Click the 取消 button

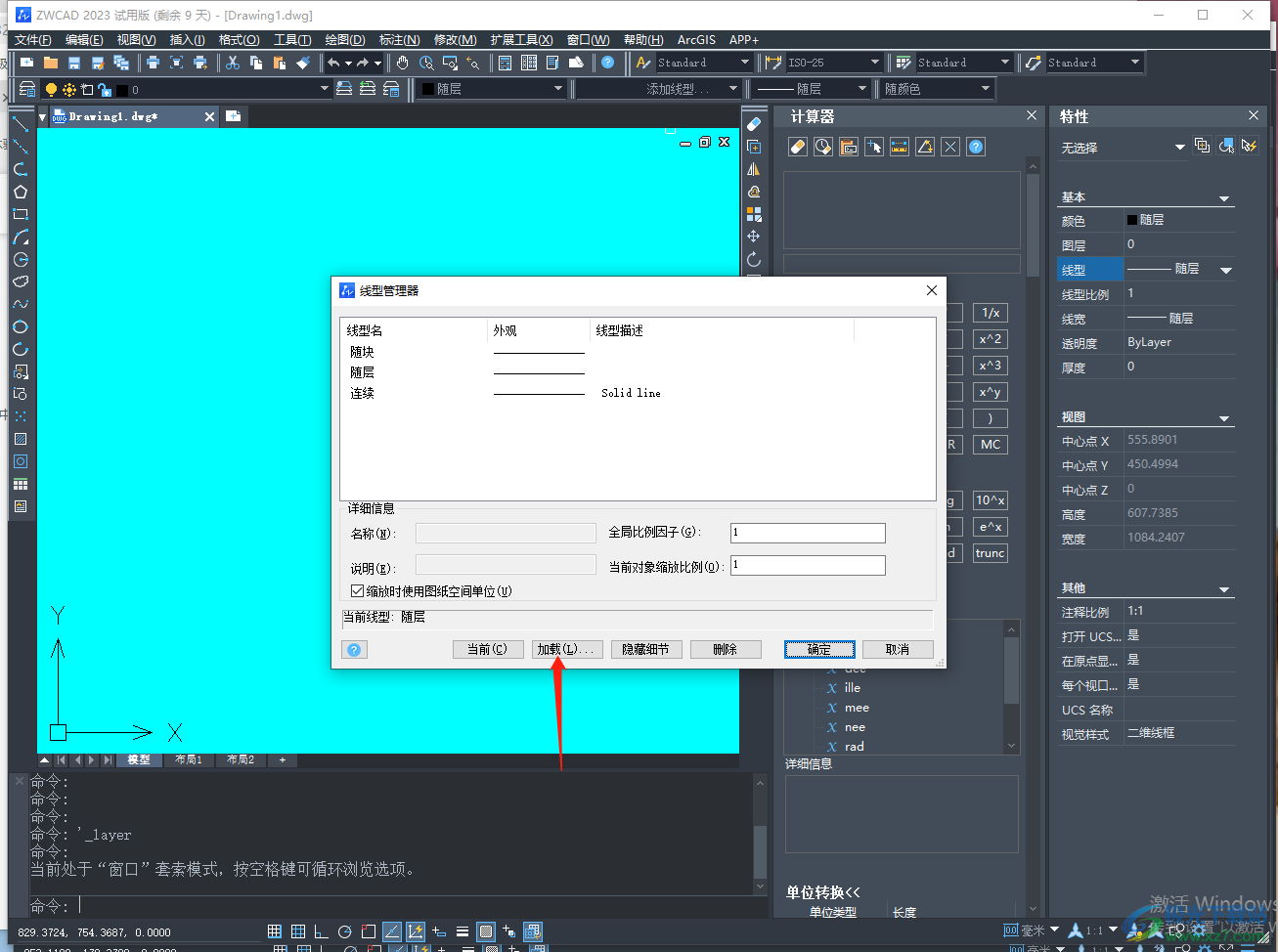click(x=898, y=650)
